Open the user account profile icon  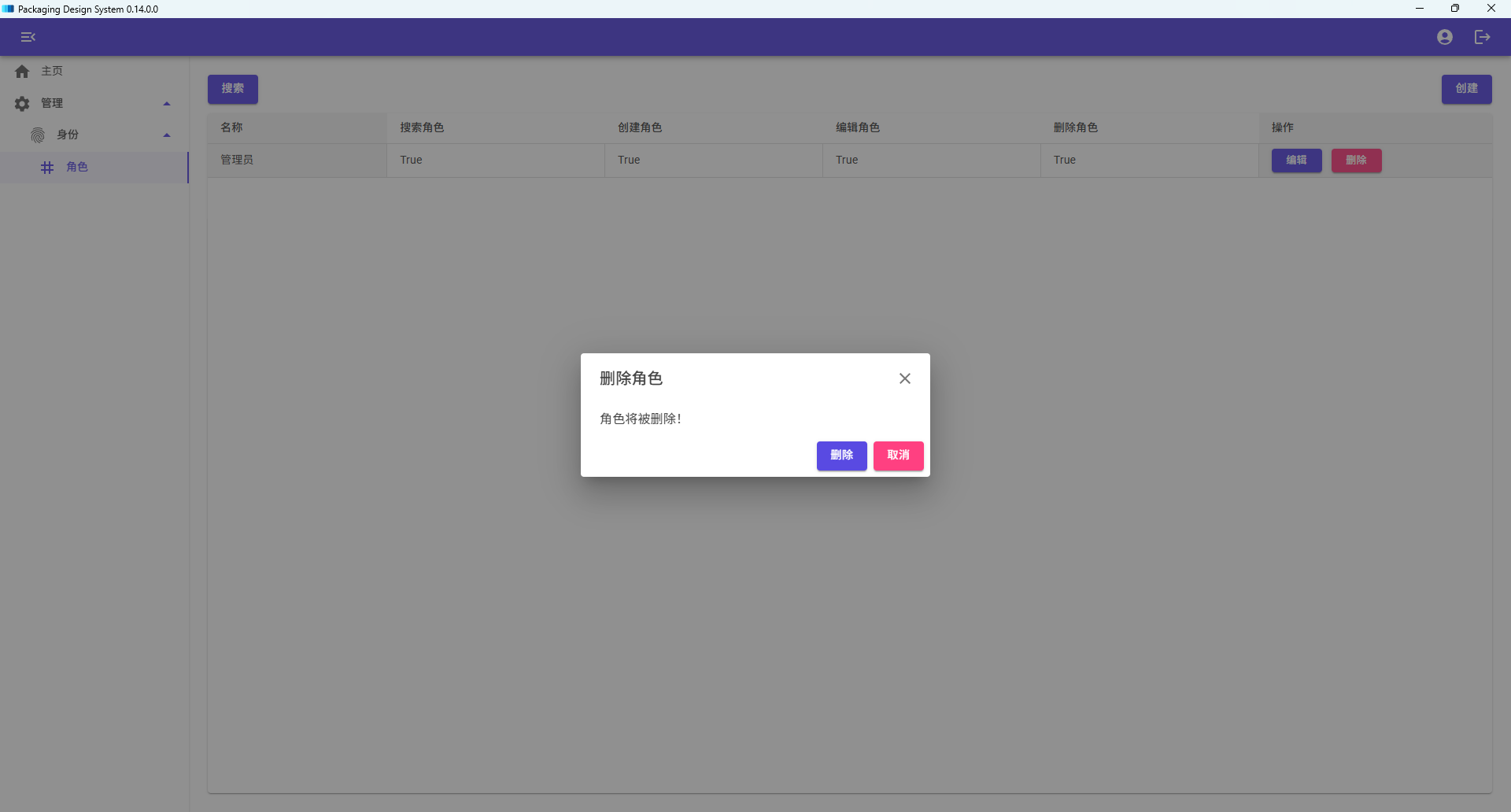[1444, 37]
